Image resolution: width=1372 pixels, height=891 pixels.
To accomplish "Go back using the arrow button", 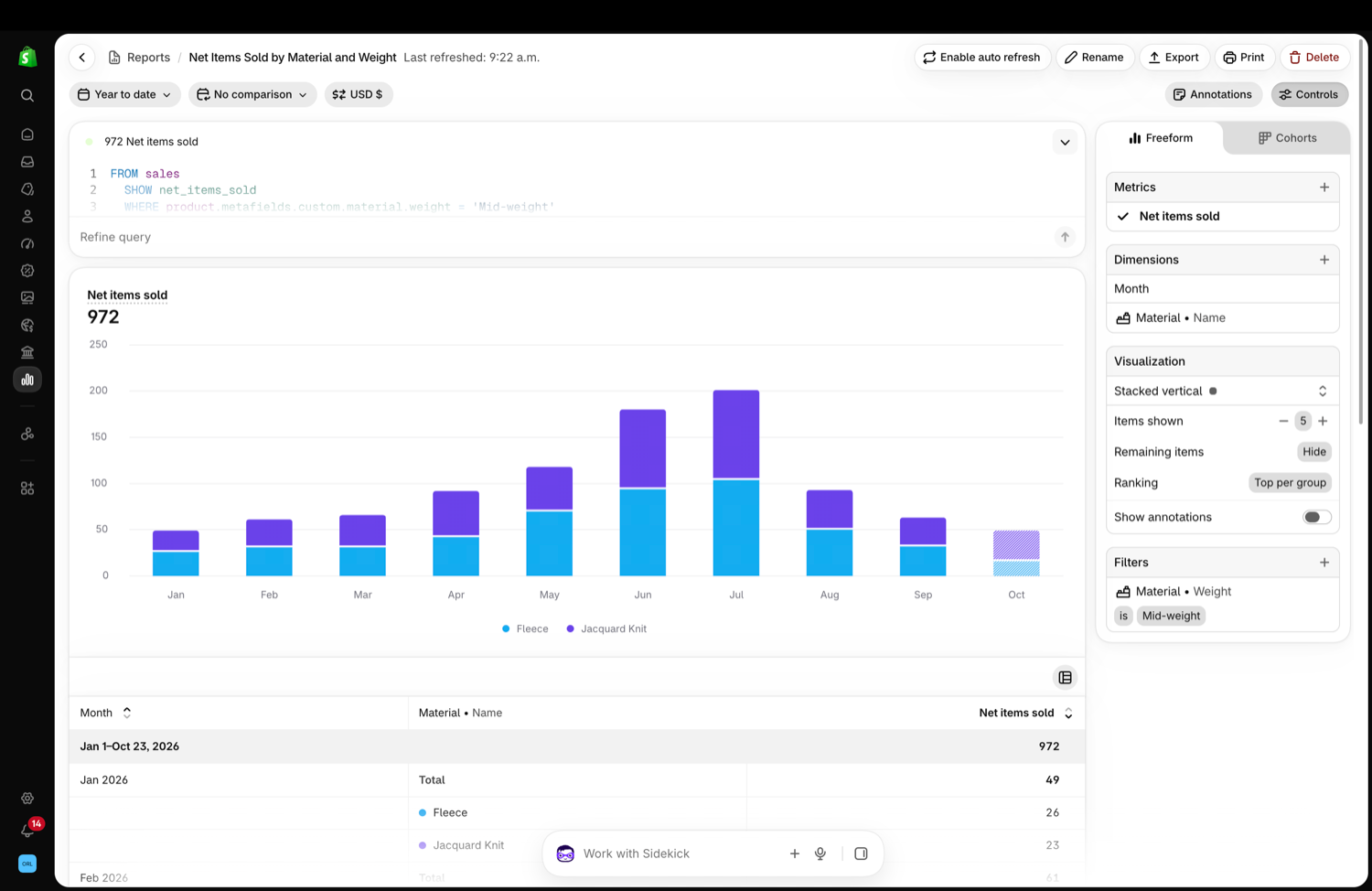I will point(82,57).
